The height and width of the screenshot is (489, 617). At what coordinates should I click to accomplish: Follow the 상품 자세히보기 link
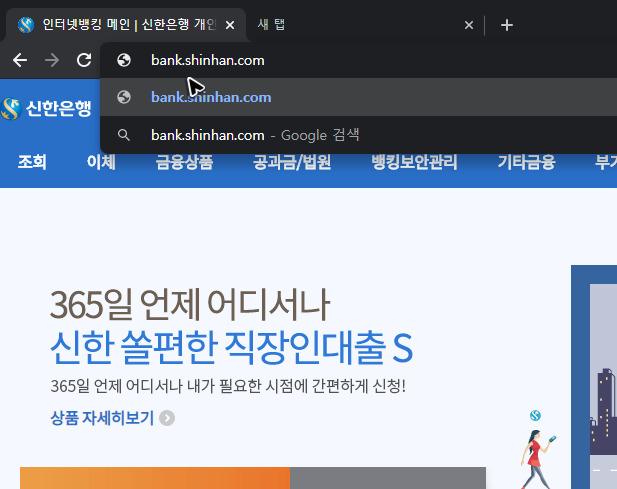(x=102, y=418)
